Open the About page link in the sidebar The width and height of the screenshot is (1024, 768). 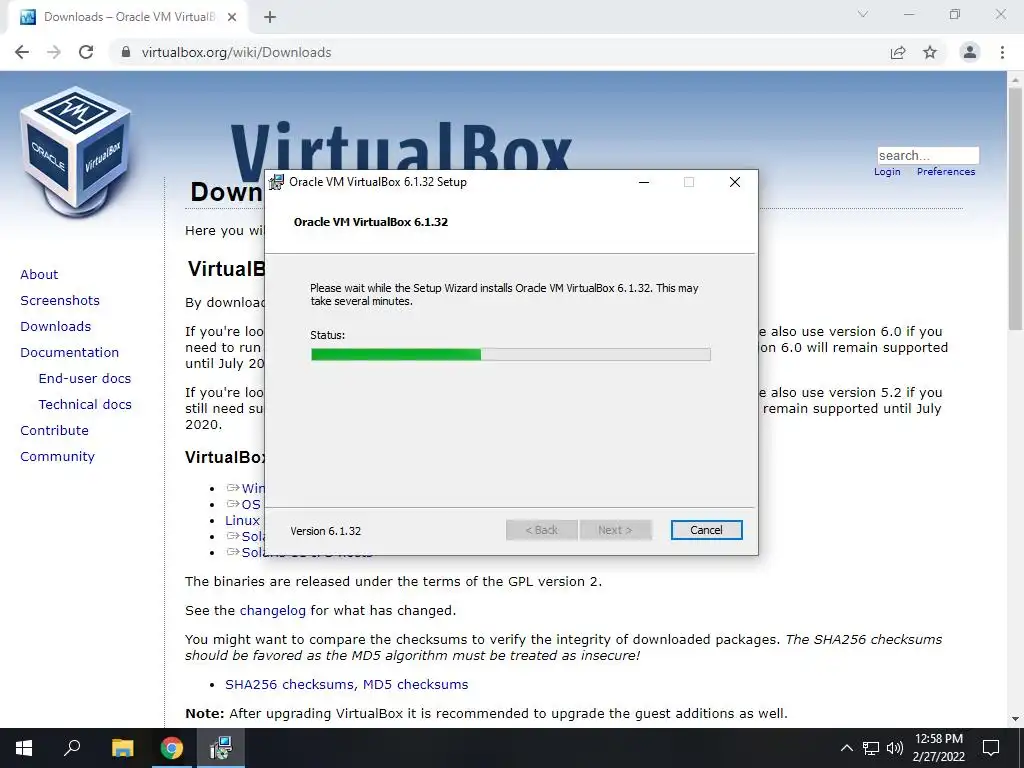(39, 274)
